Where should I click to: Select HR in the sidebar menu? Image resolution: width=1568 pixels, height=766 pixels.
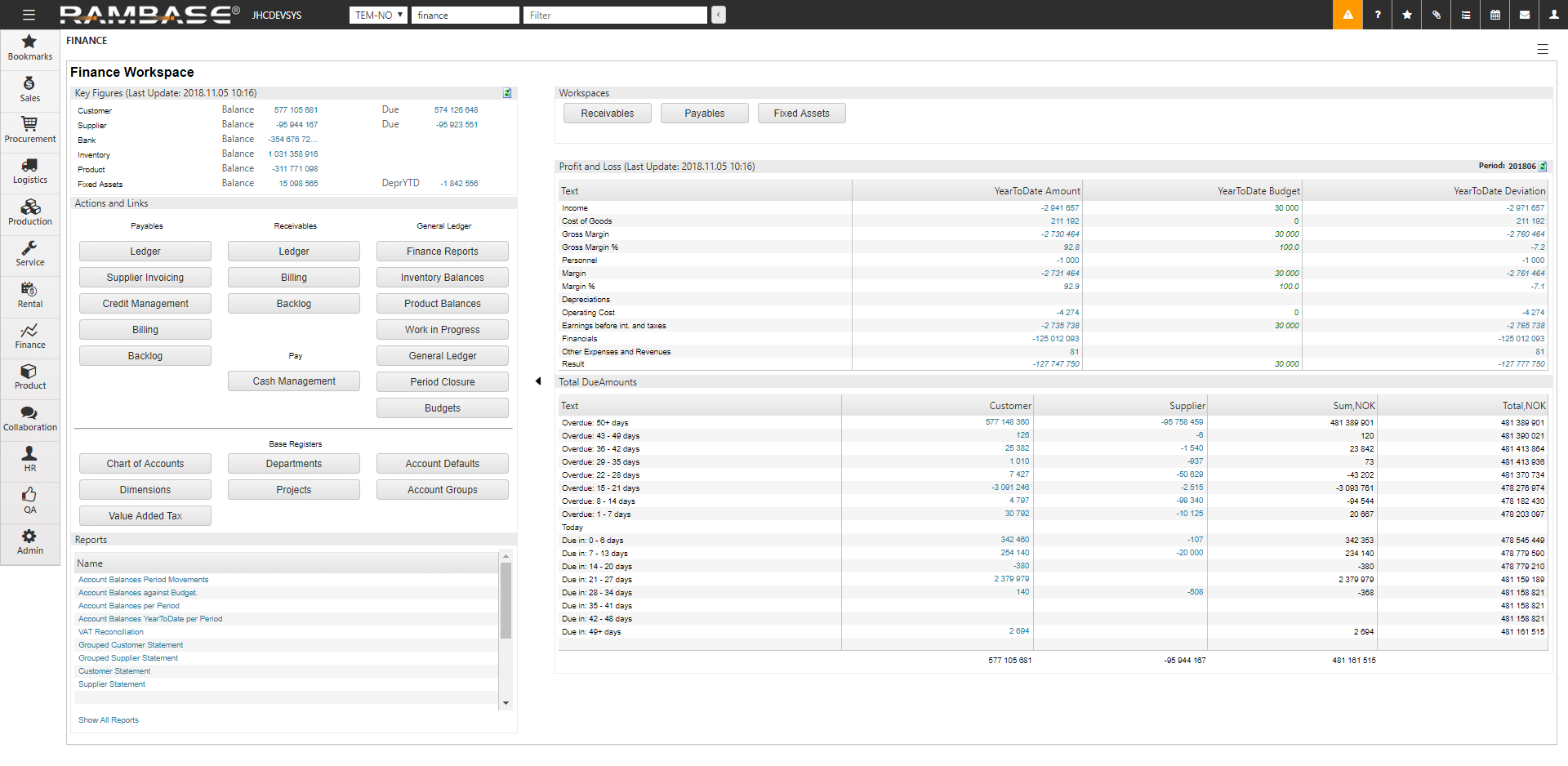point(30,460)
